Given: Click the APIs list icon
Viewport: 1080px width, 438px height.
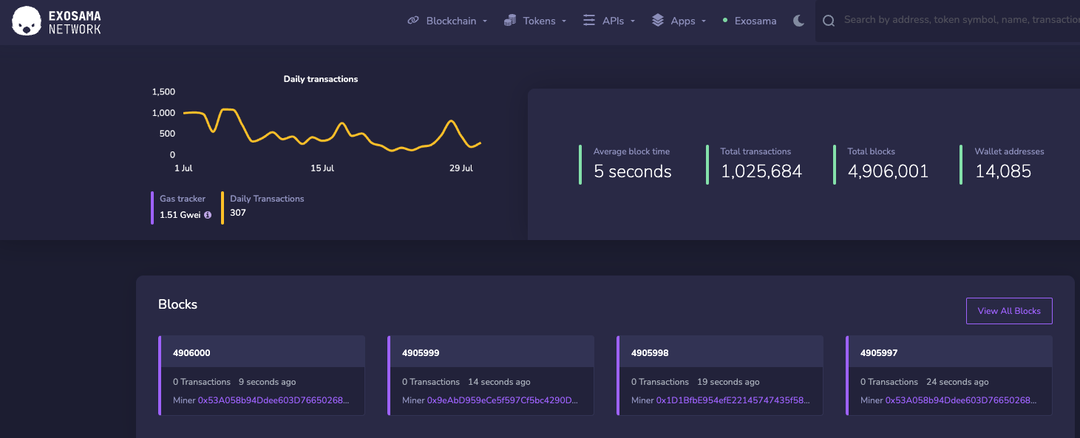Looking at the screenshot, I should [589, 21].
